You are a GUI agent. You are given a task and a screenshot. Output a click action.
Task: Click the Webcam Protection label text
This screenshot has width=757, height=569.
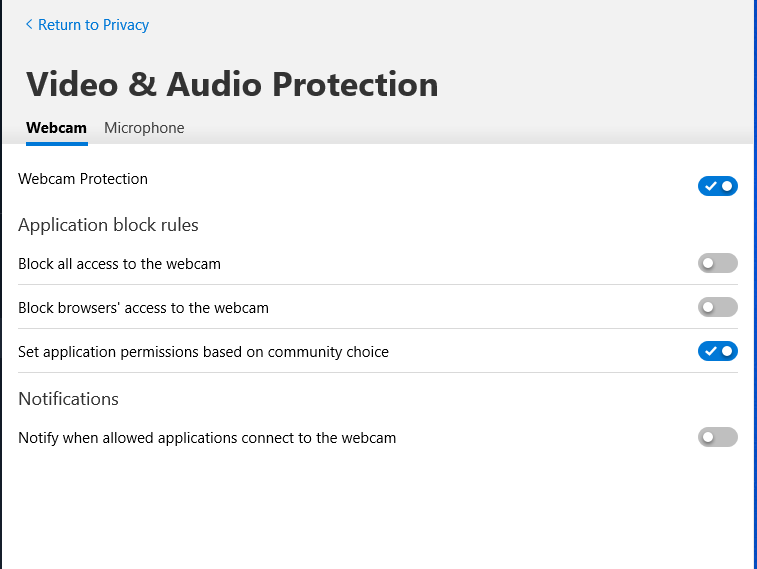(x=83, y=179)
